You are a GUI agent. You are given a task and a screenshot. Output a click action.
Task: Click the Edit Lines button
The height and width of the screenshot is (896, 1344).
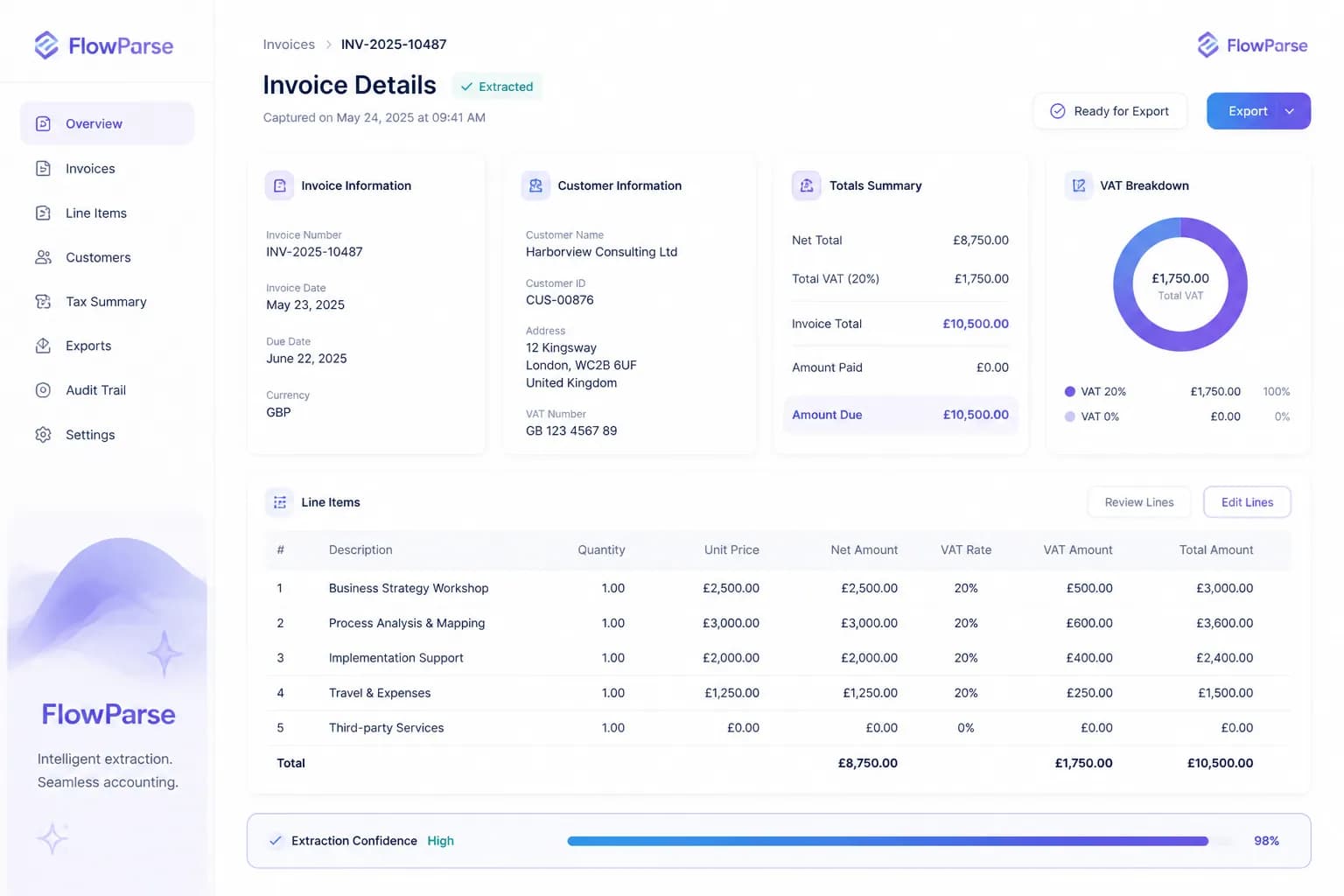coord(1247,502)
